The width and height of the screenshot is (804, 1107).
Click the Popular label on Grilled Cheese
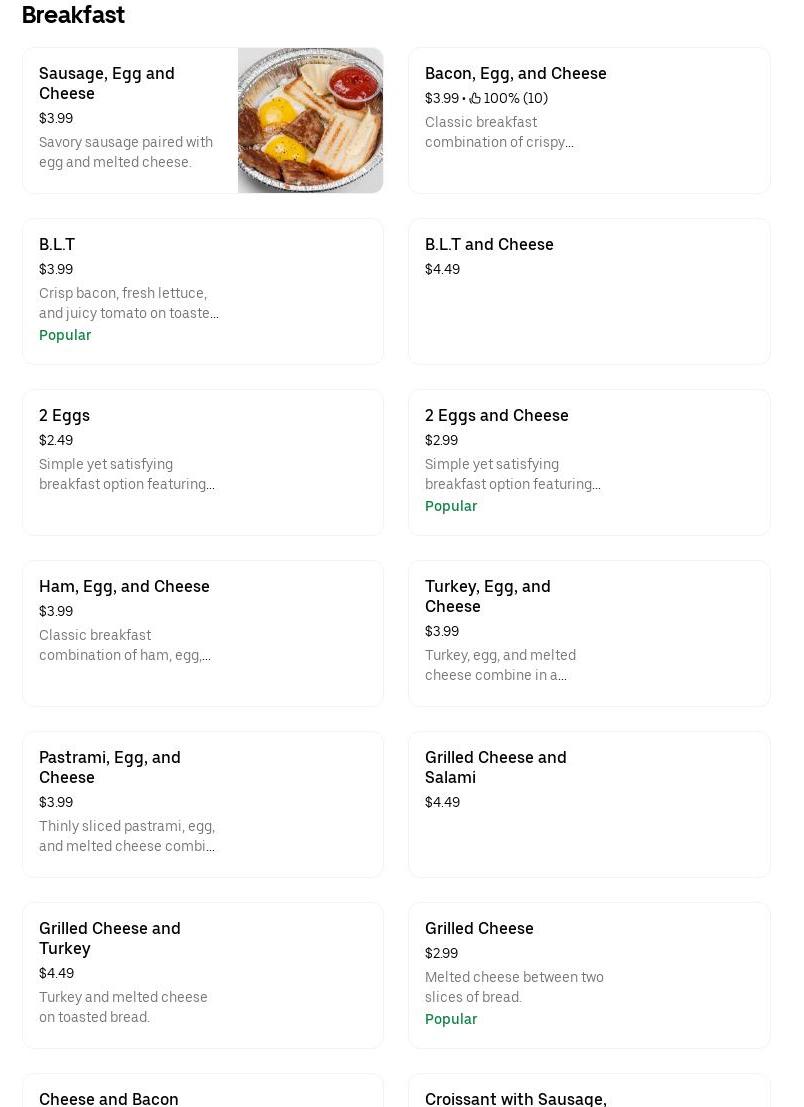[x=451, y=1019]
